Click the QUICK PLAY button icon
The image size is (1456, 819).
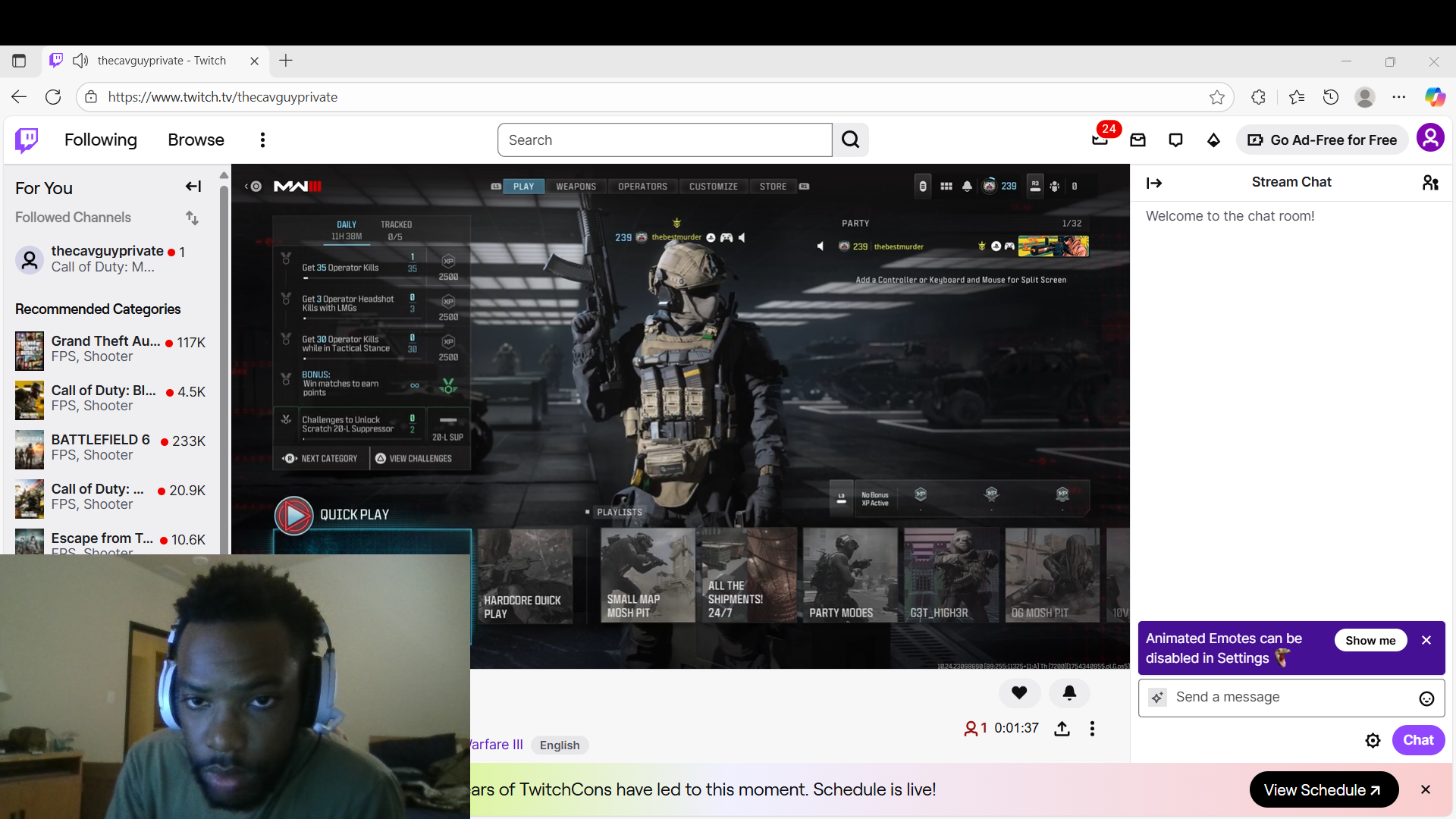[x=293, y=516]
